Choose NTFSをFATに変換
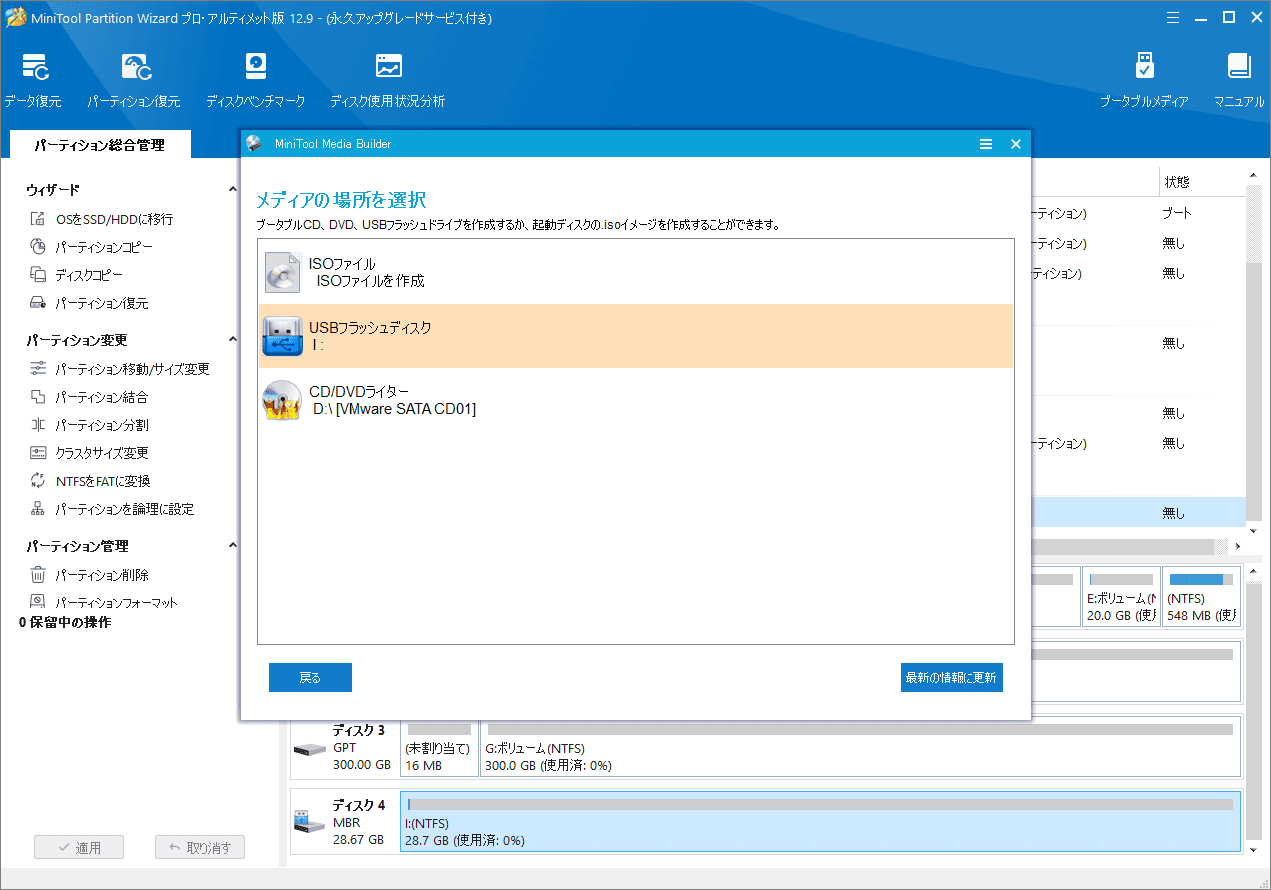Viewport: 1271px width, 890px height. pyautogui.click(x=90, y=481)
